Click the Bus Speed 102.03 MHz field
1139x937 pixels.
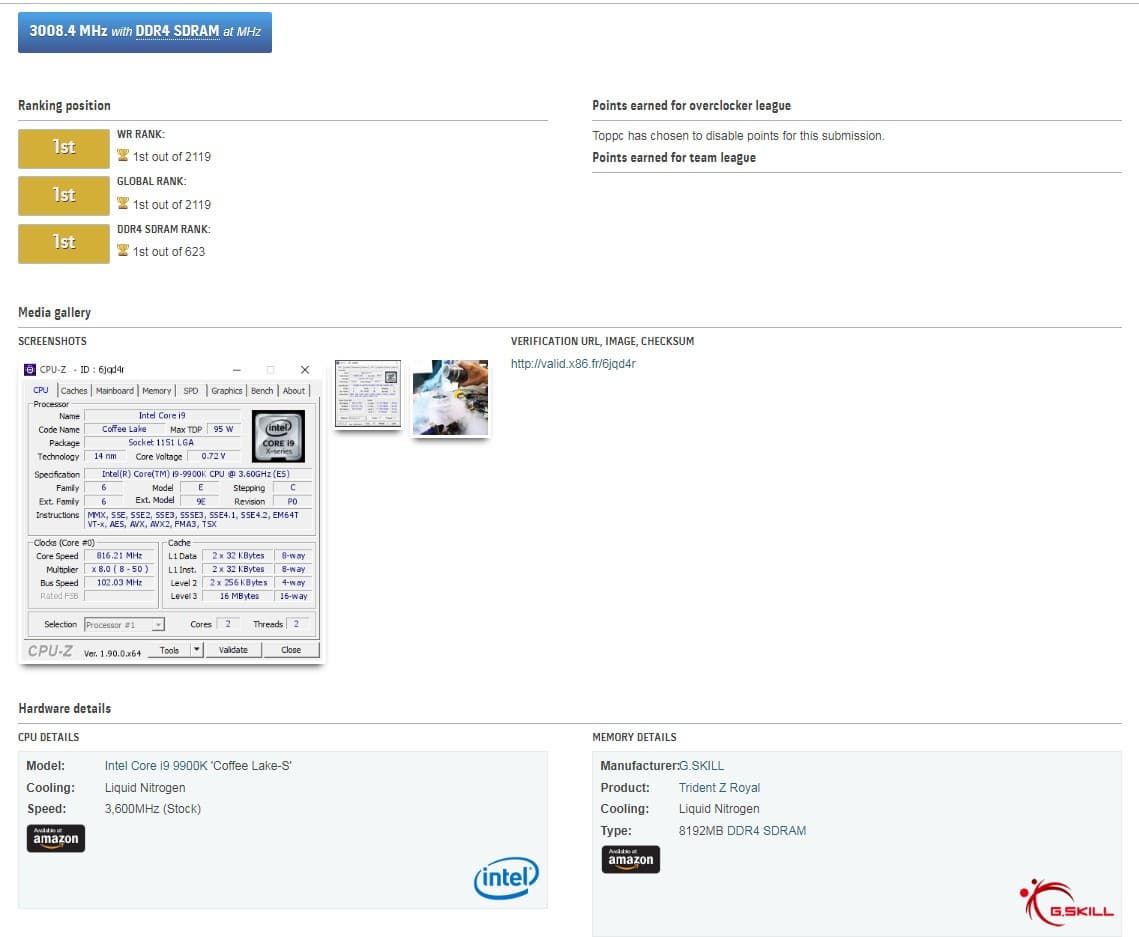tap(119, 583)
